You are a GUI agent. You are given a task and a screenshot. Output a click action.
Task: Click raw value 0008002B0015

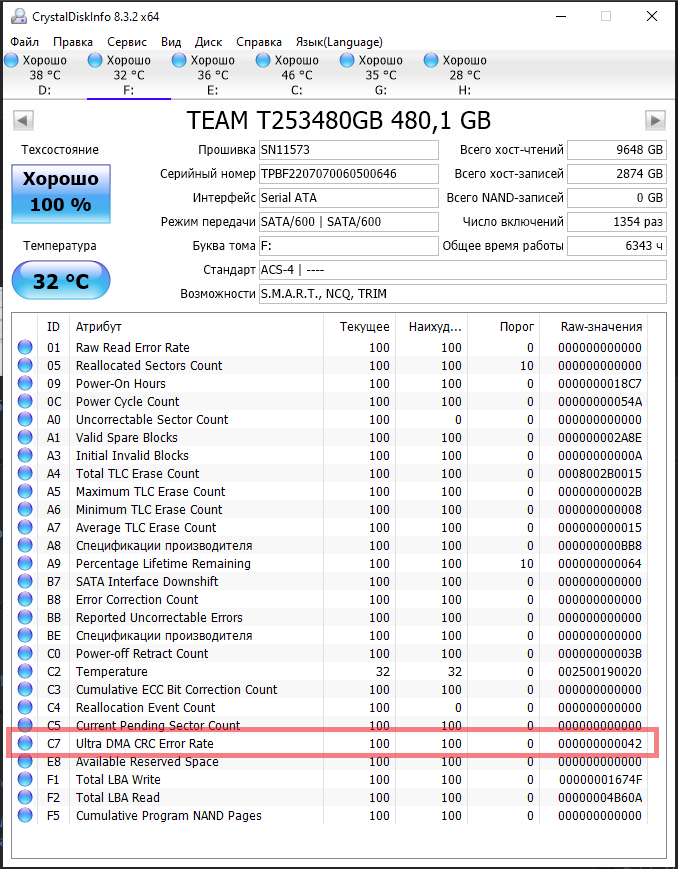point(600,474)
